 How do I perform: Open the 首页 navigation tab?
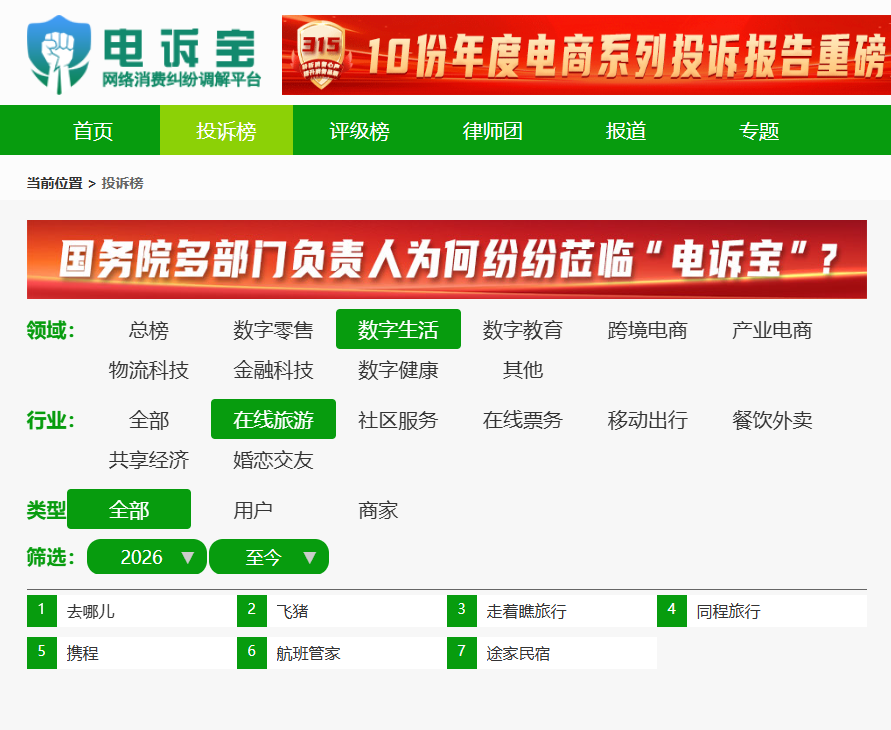[x=93, y=131]
